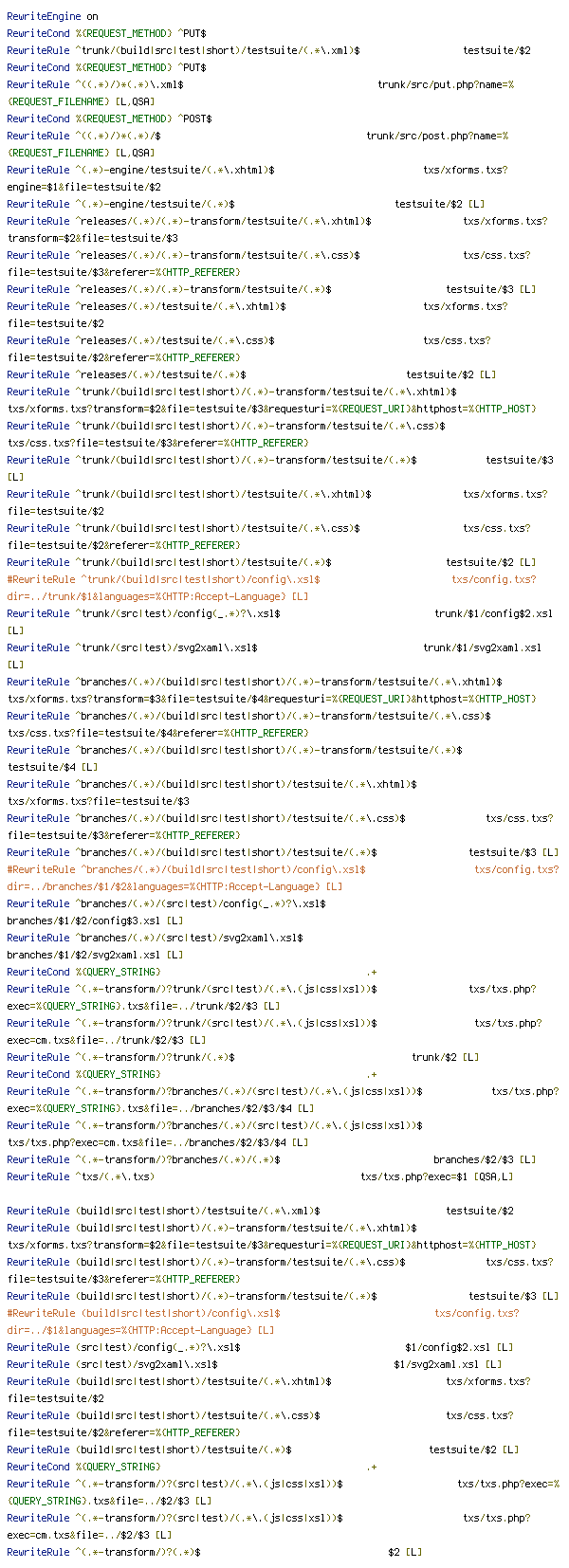The height and width of the screenshot is (1568, 569).
Task: Click the '$1/svg2xaml.xsl [L]' target text
Action: [449, 1364]
